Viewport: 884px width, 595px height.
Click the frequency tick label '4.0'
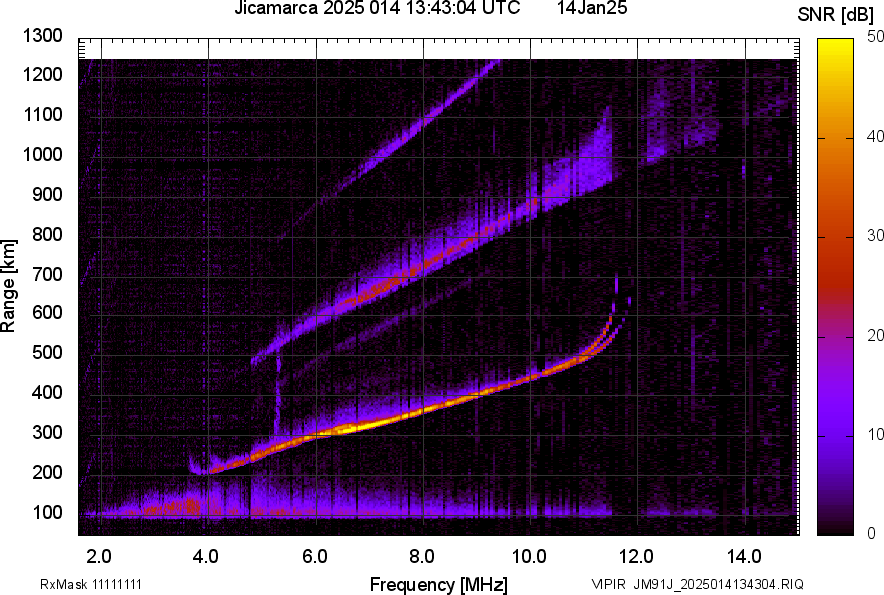click(205, 557)
